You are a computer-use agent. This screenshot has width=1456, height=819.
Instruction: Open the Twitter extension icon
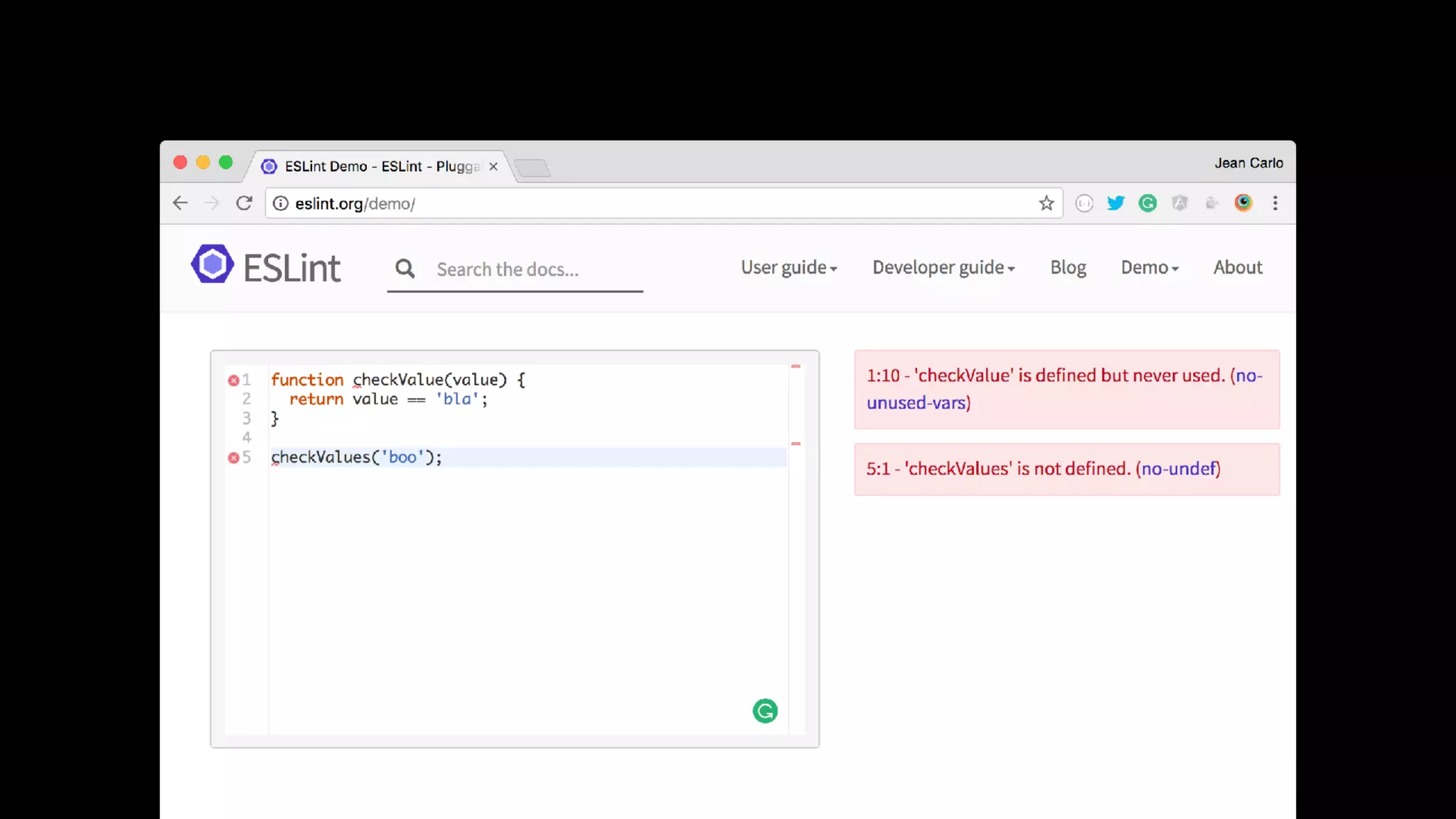coord(1115,203)
